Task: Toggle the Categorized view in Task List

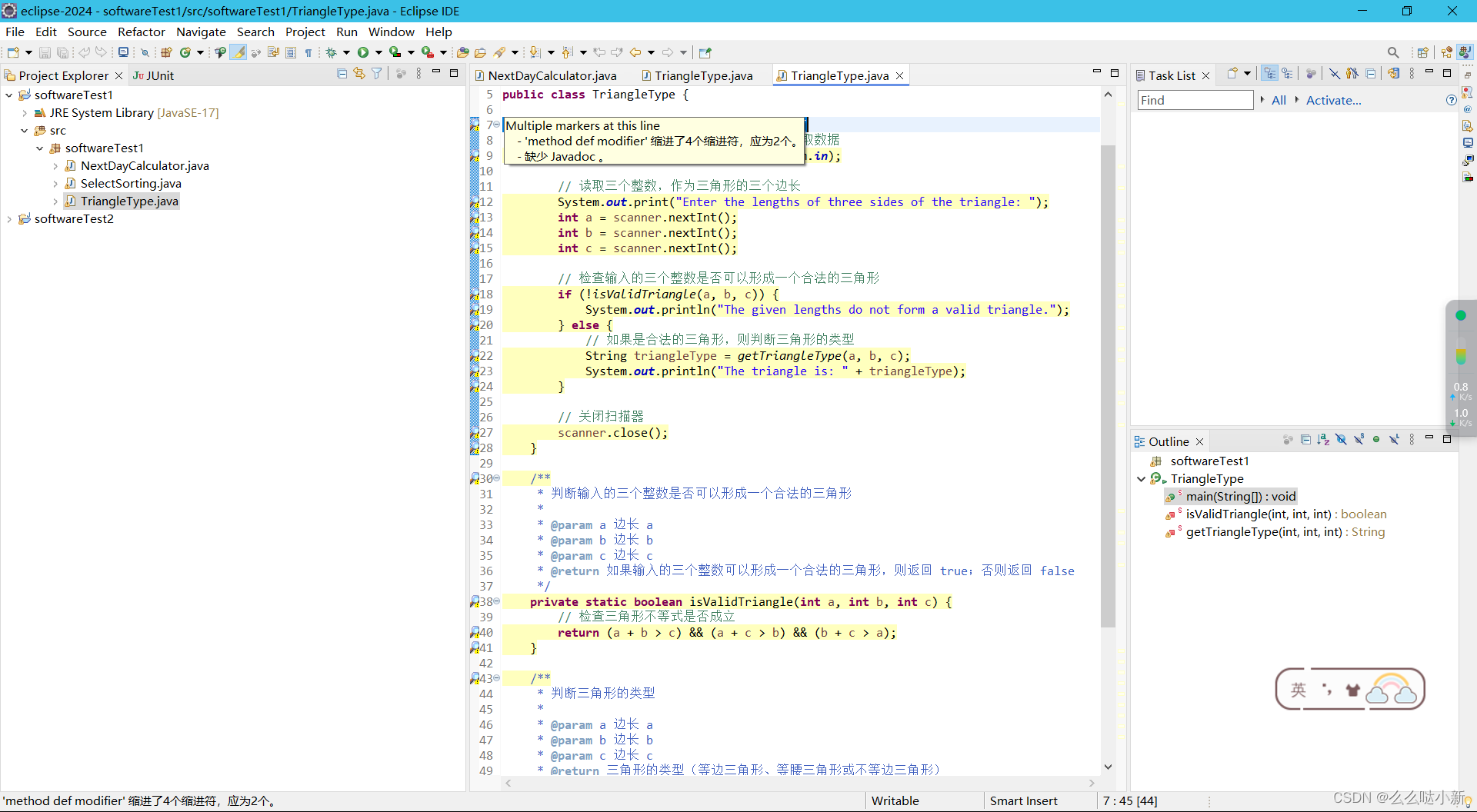Action: (1270, 74)
